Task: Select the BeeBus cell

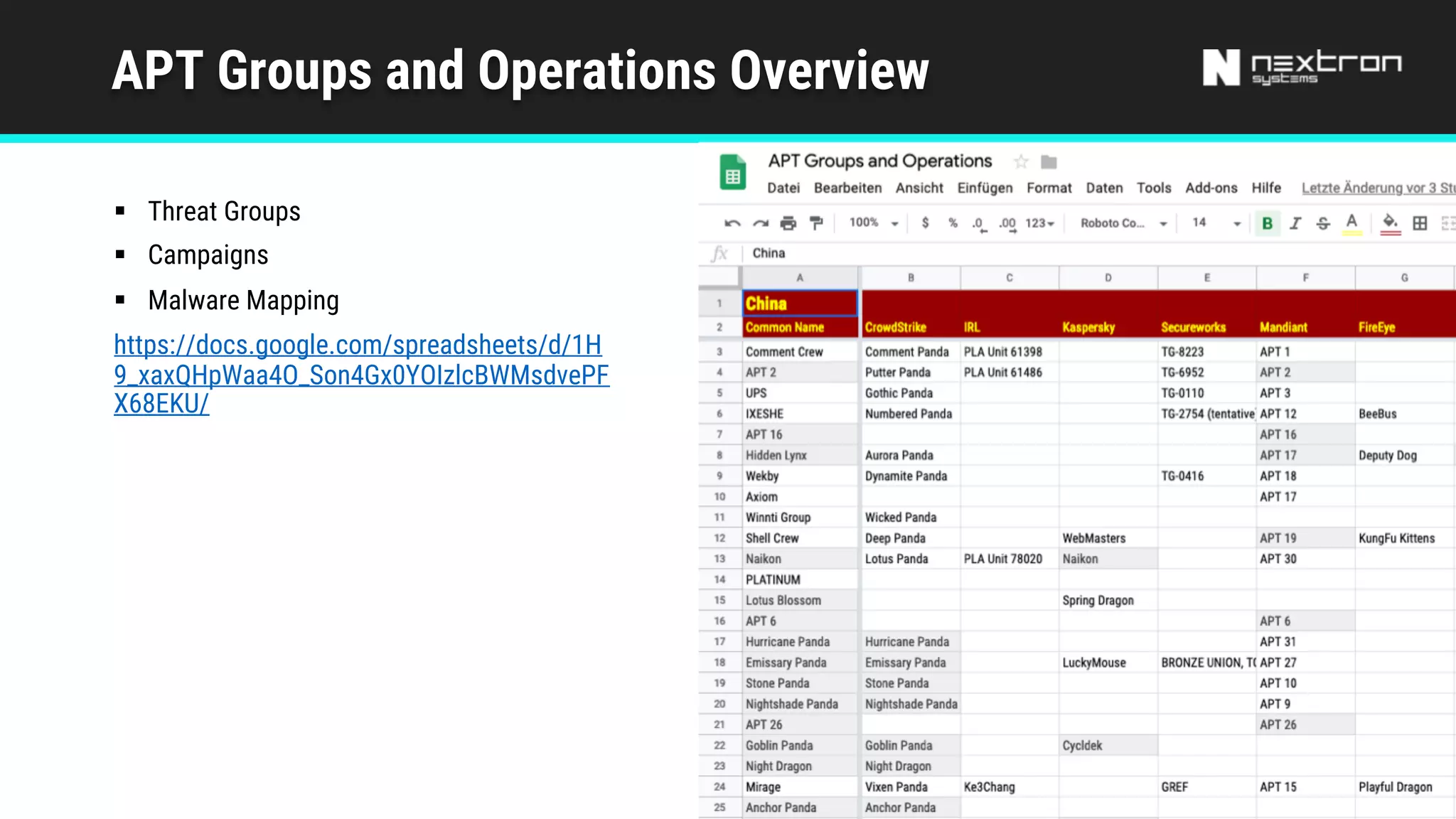Action: click(1404, 414)
